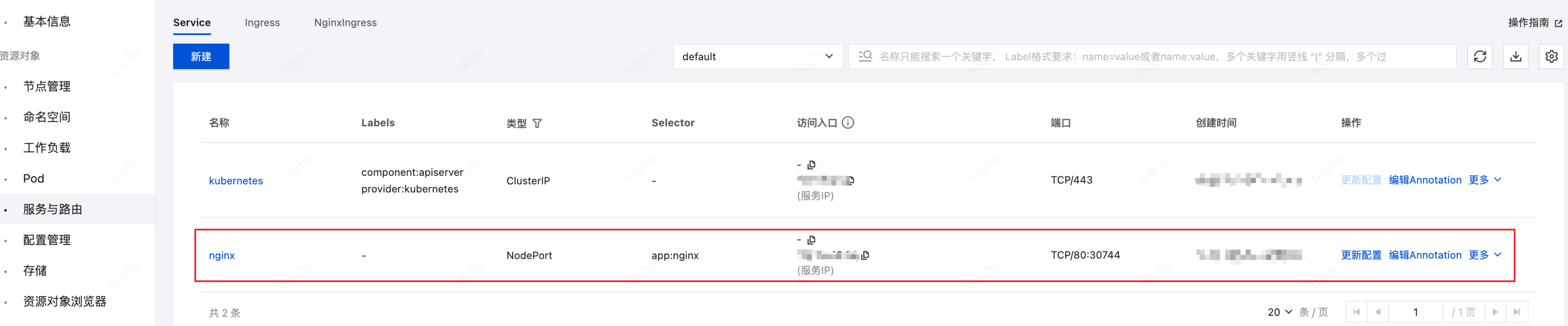The width and height of the screenshot is (1568, 326).
Task: Go to the next page arrow
Action: (x=1495, y=312)
